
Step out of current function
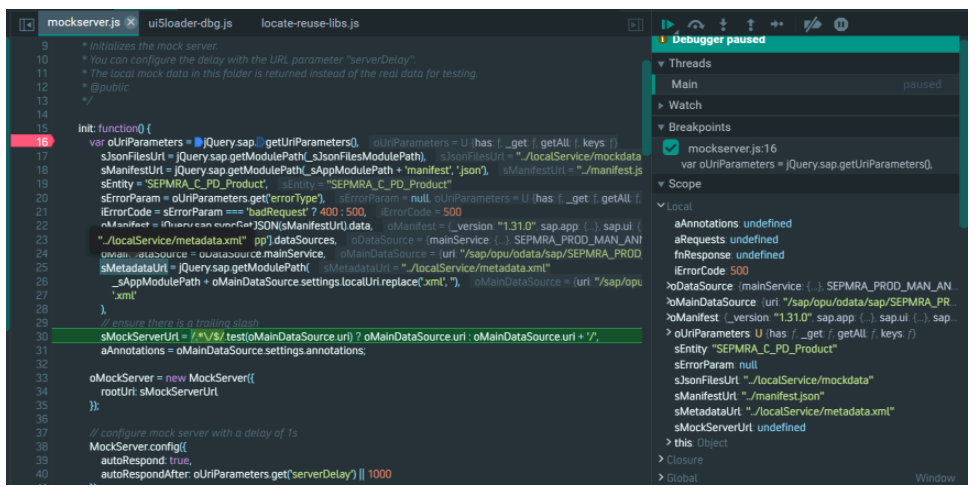tap(750, 24)
